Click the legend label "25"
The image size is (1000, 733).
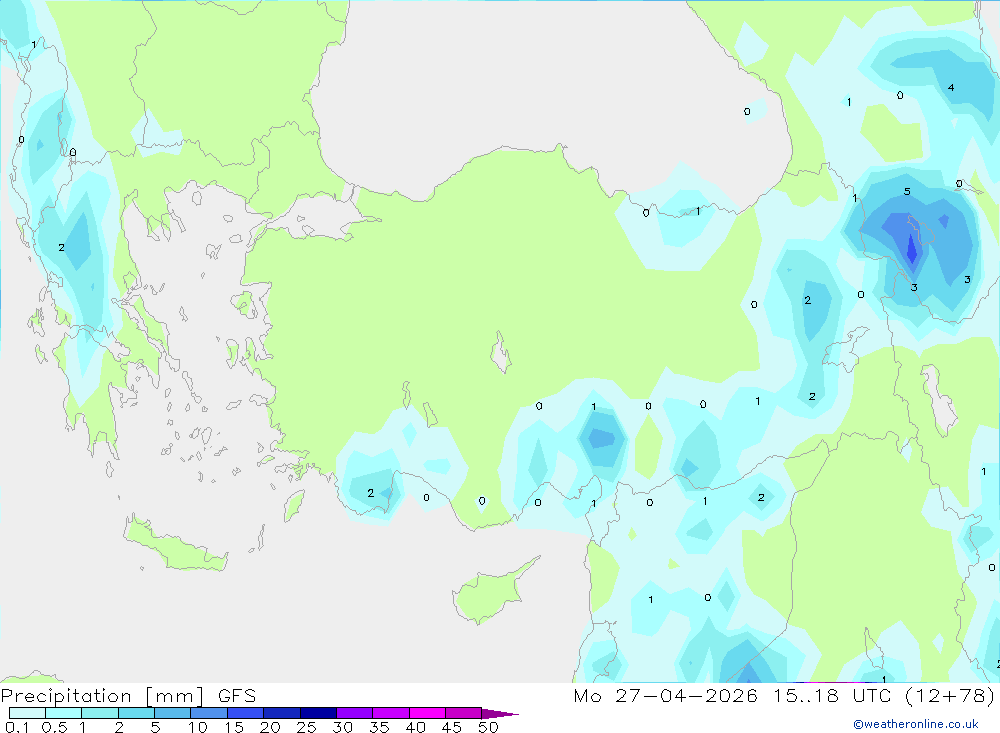(307, 727)
